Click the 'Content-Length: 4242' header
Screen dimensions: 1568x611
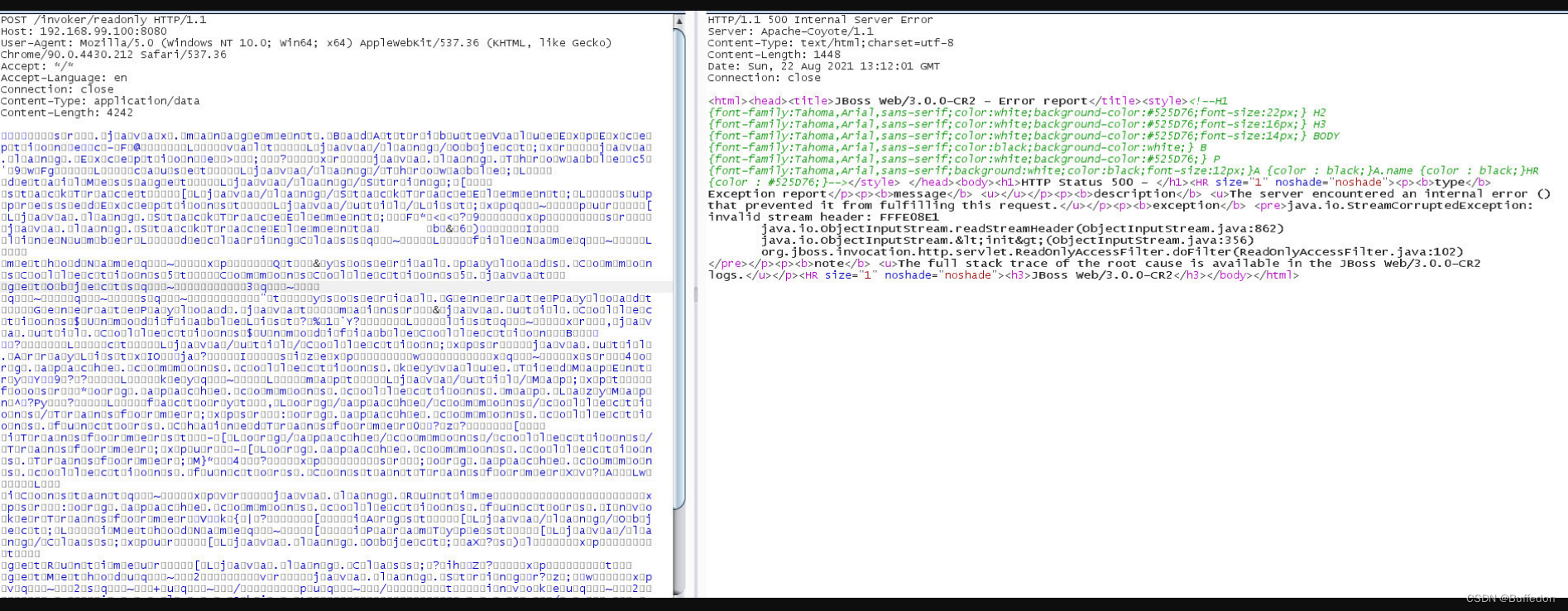(67, 112)
